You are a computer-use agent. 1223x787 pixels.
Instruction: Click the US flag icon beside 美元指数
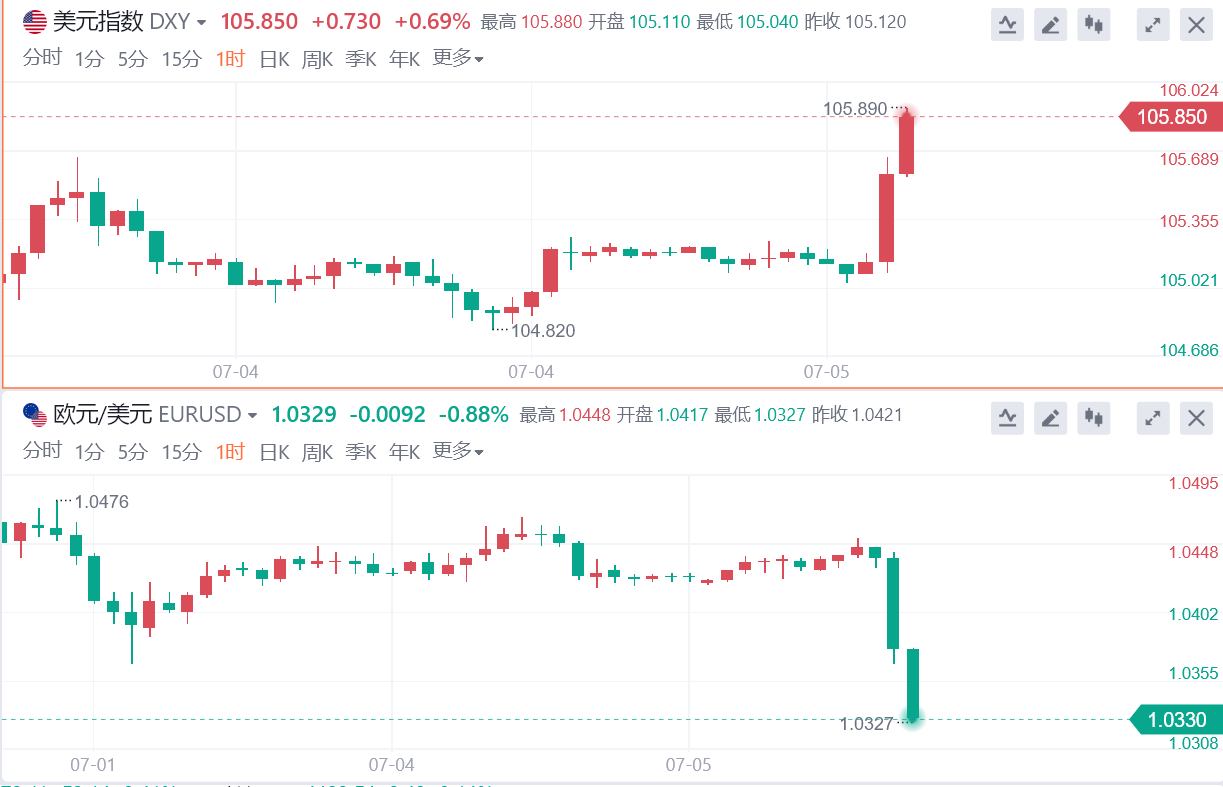click(x=35, y=22)
